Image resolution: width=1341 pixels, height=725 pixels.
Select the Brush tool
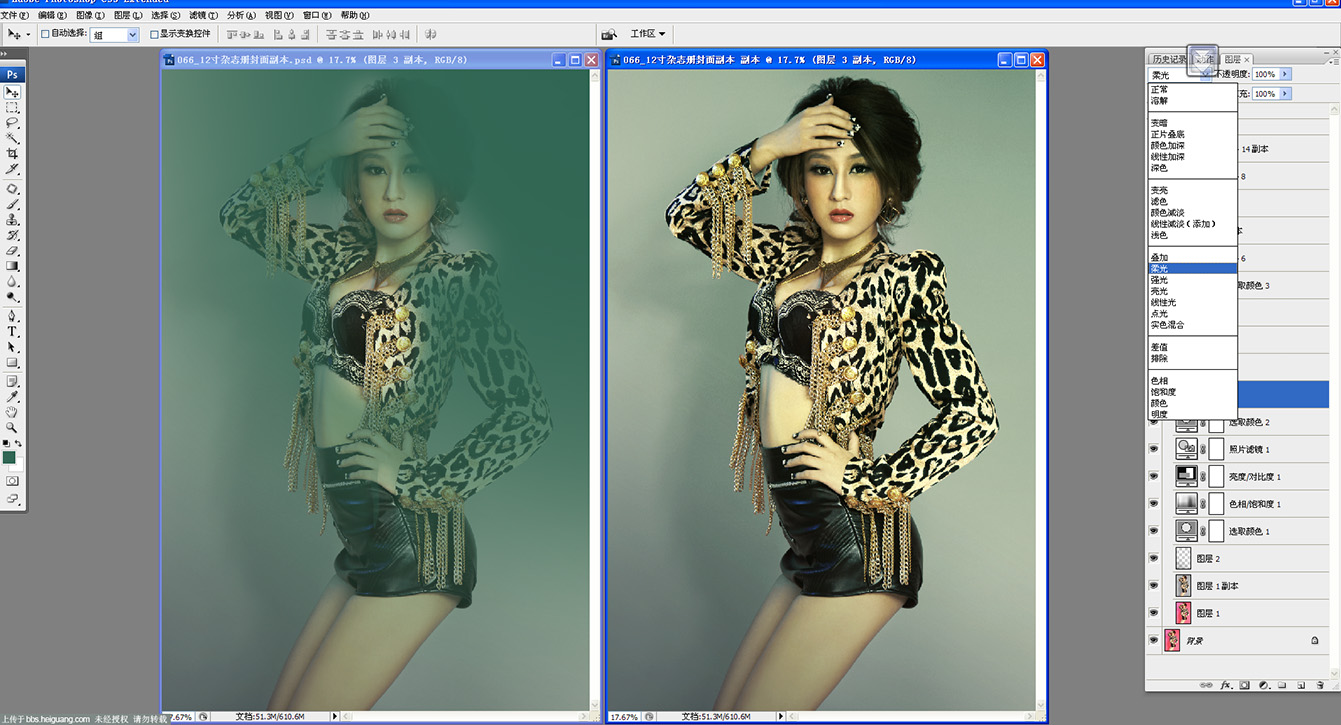pos(12,204)
